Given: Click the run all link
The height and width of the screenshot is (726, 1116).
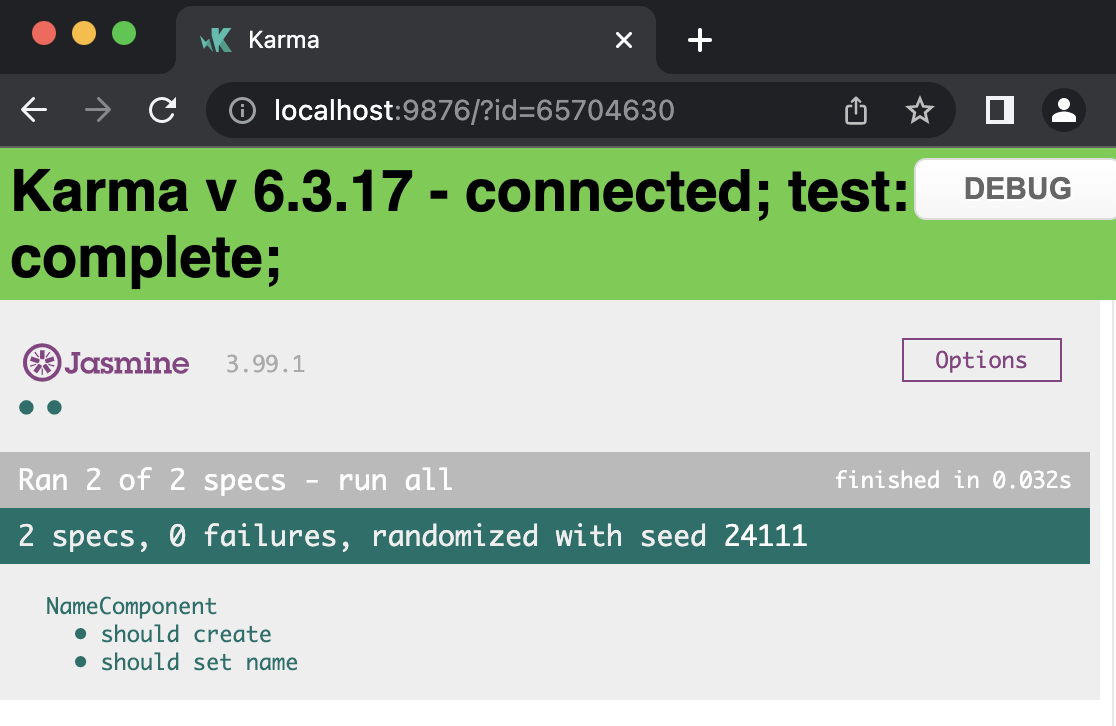Looking at the screenshot, I should point(395,480).
